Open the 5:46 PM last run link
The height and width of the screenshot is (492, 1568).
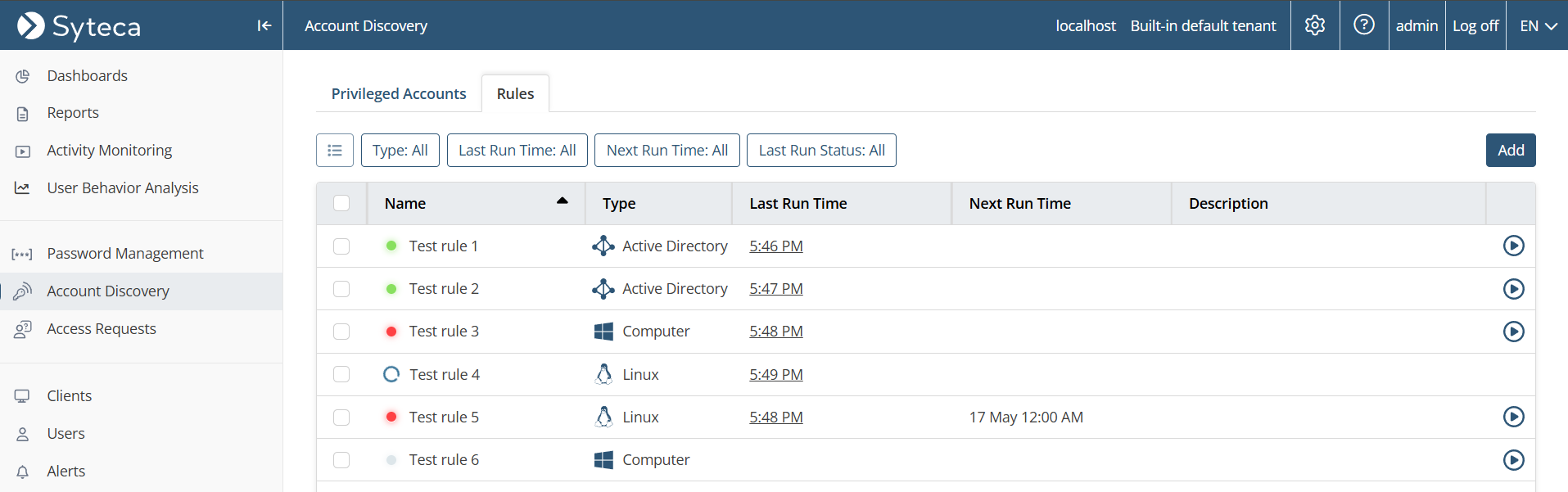pos(775,246)
